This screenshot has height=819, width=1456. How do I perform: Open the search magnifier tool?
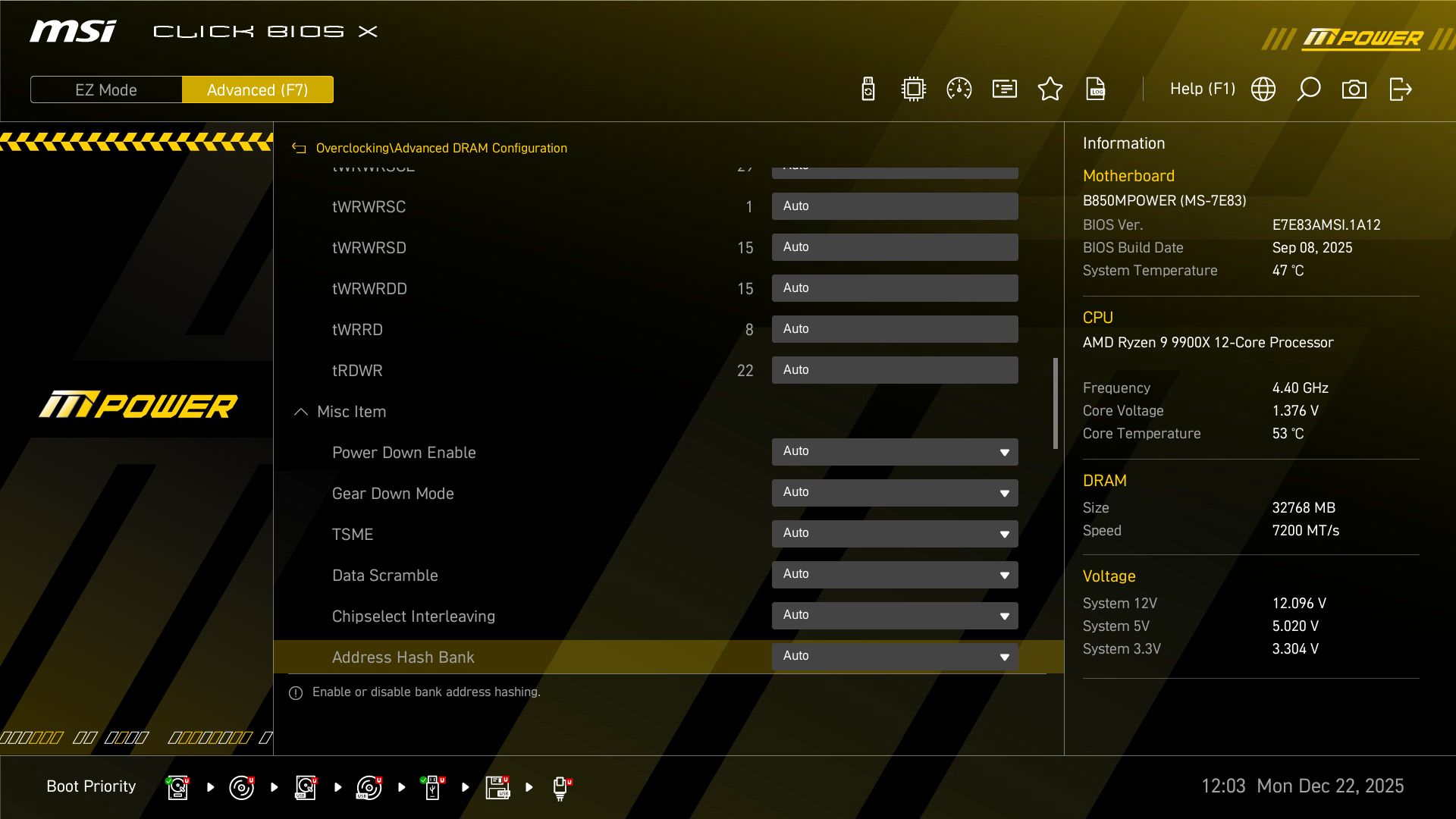click(x=1309, y=89)
